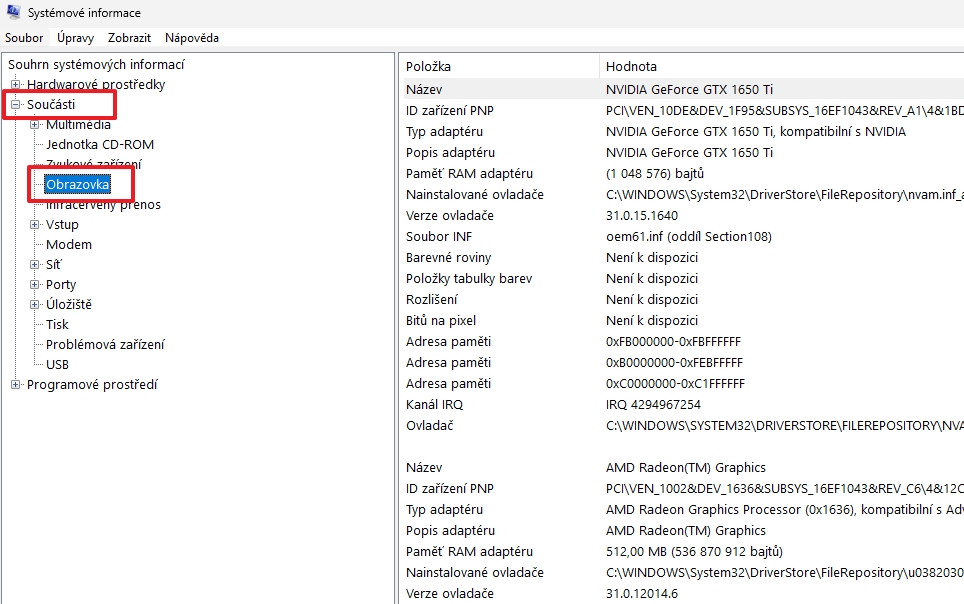964x604 pixels.
Task: Click the Barevné roviny label
Action: tap(448, 258)
